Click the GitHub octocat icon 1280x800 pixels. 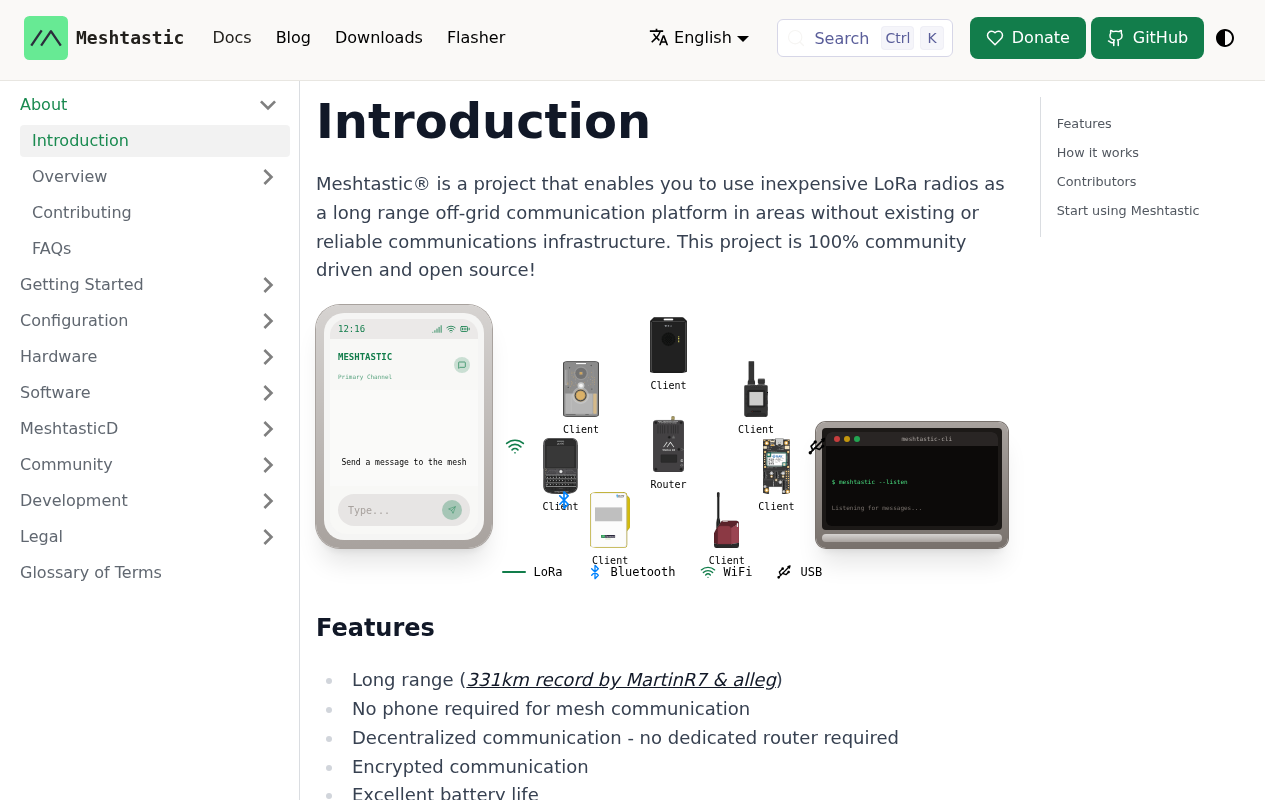coord(1116,38)
